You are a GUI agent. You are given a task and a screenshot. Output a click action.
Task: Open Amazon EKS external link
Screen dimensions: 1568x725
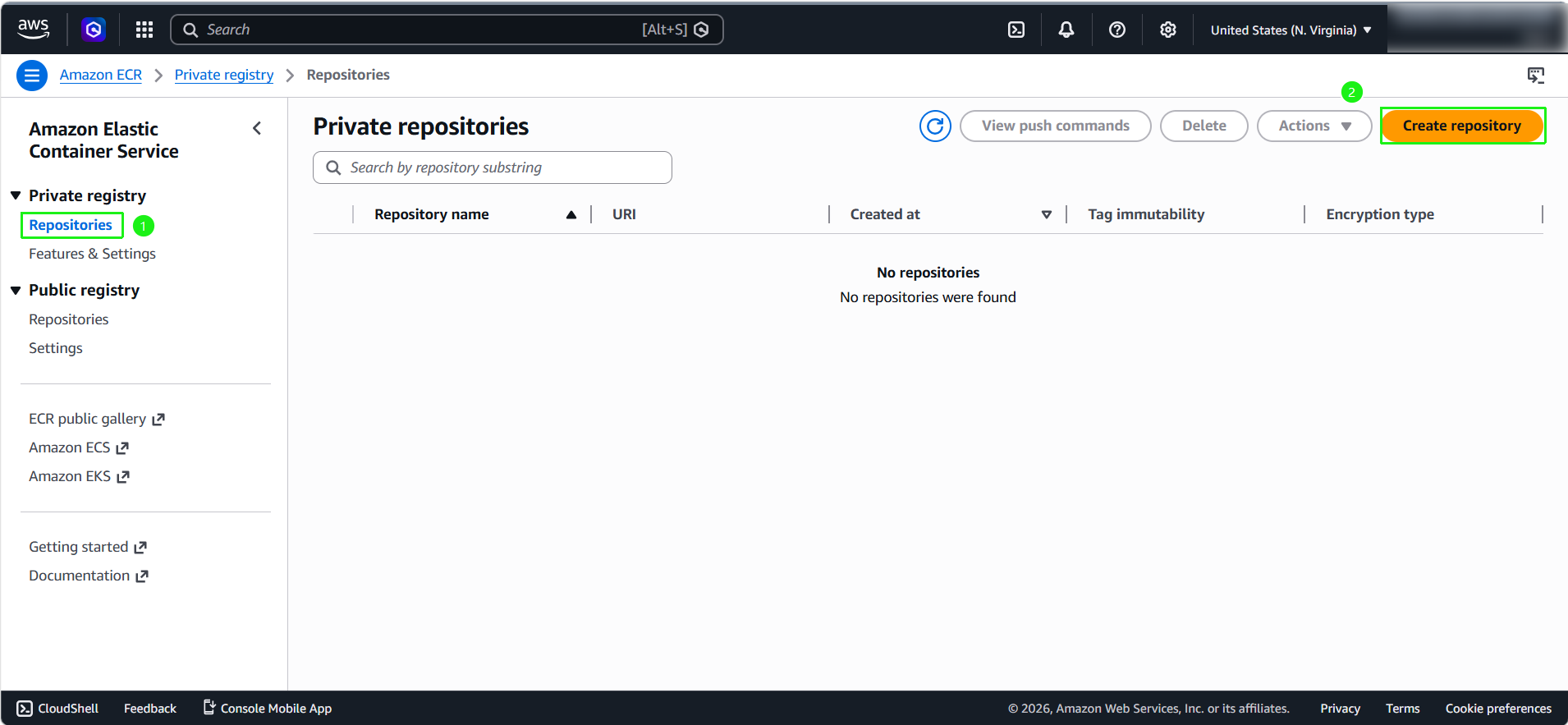pos(80,476)
